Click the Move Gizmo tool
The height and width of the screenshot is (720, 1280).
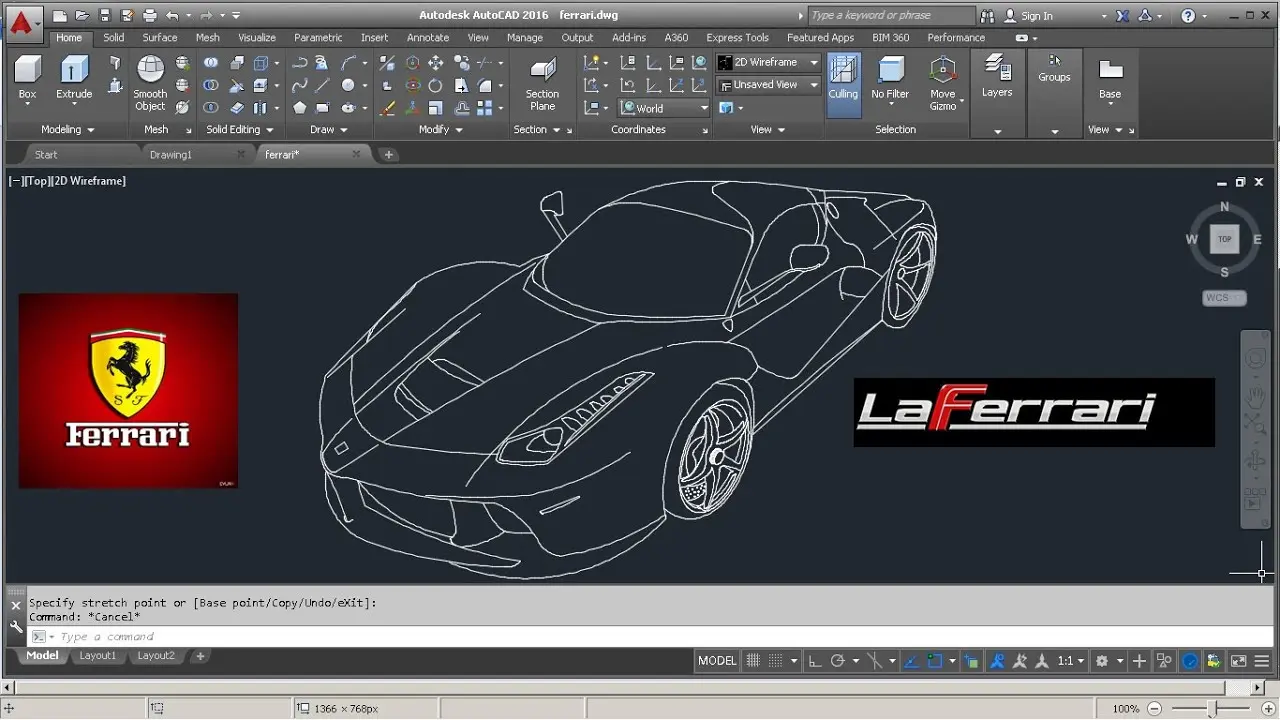tap(943, 83)
